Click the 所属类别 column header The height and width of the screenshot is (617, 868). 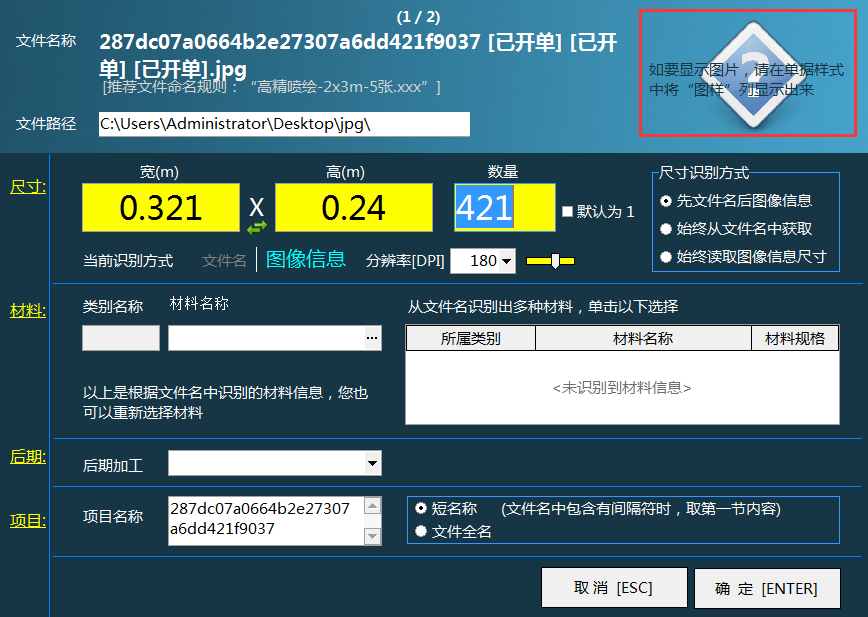pos(471,338)
